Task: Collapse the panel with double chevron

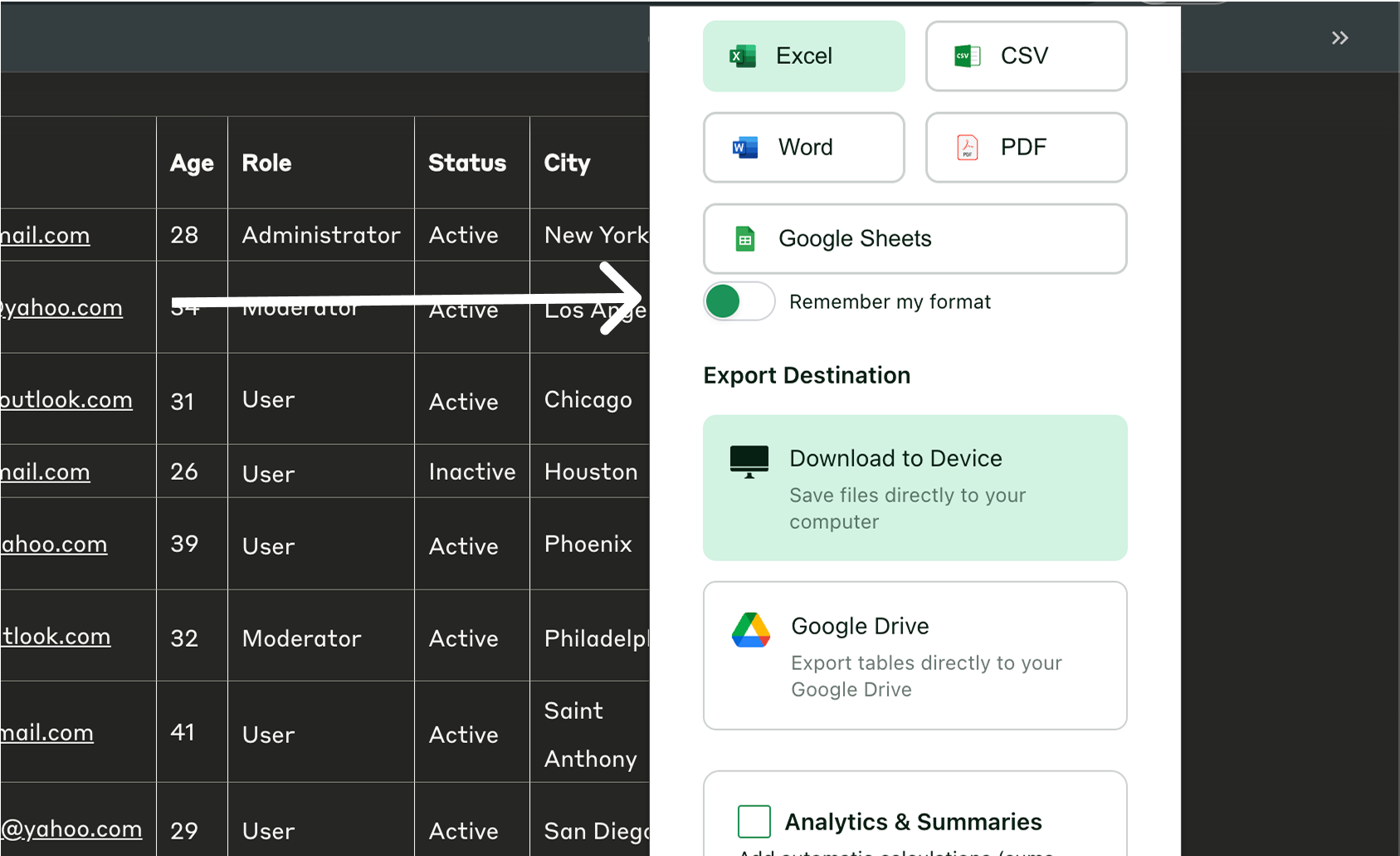Action: [1339, 37]
